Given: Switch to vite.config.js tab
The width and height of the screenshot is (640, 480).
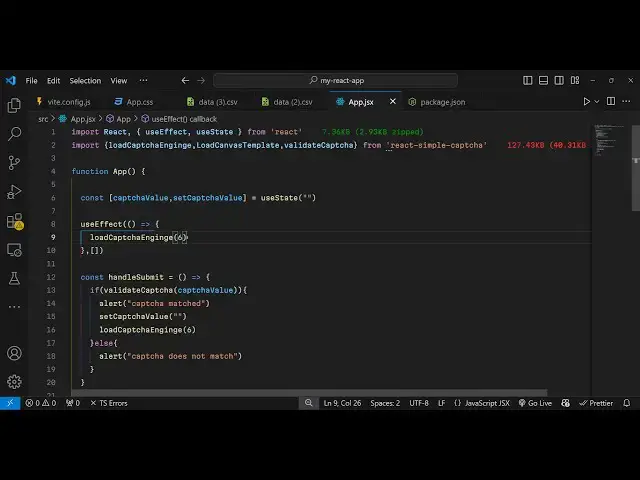Looking at the screenshot, I should coord(64,102).
